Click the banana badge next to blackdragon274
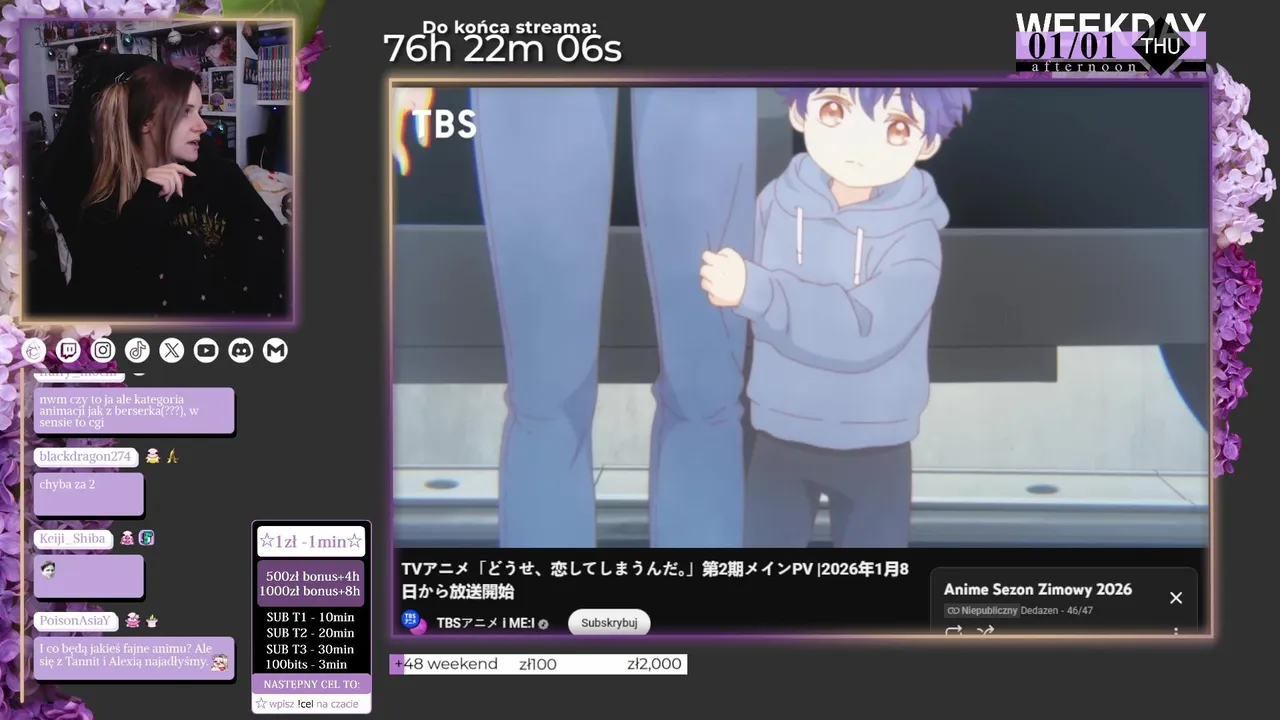 pos(172,456)
